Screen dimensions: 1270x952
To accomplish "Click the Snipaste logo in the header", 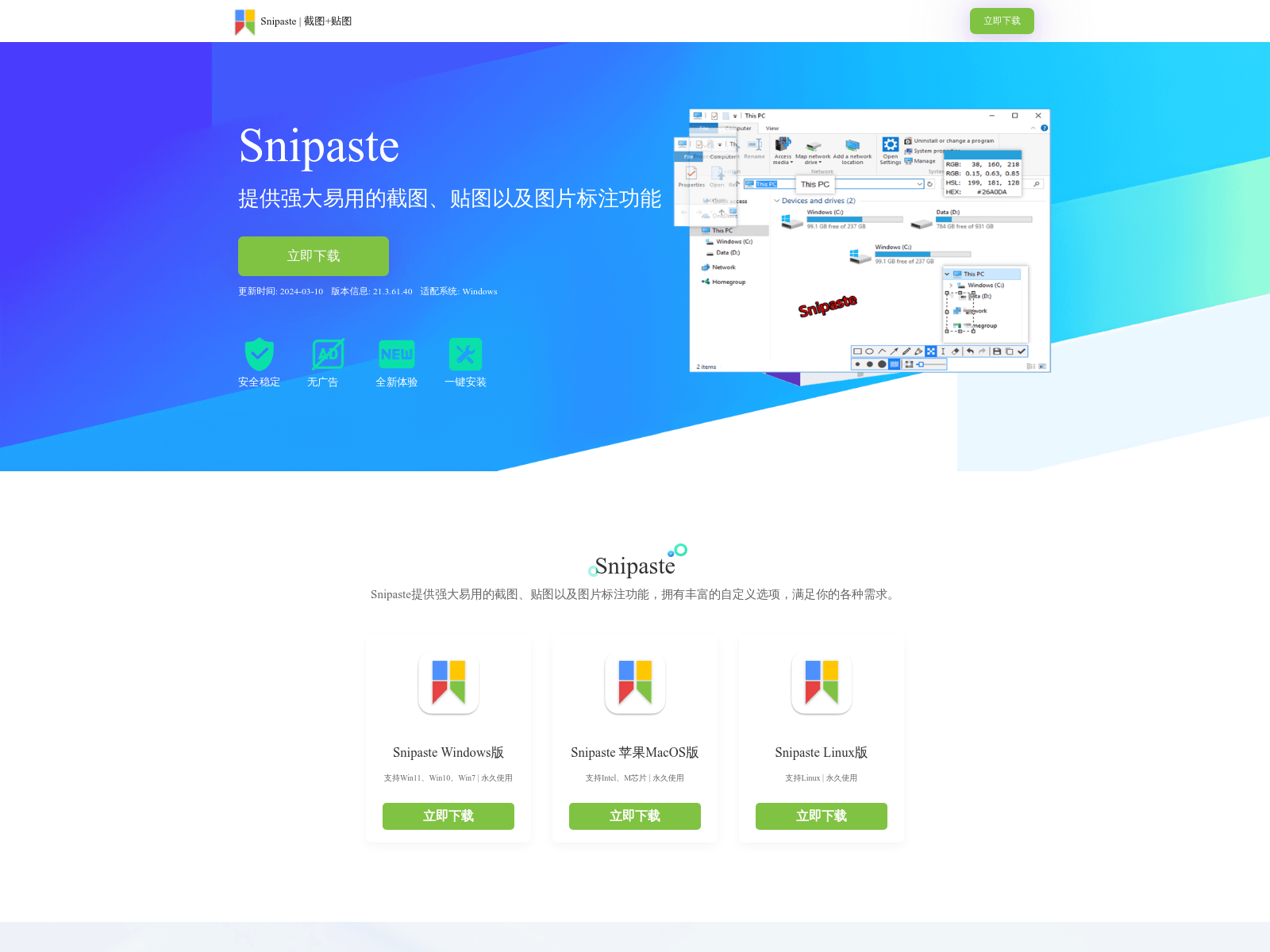I will click(244, 21).
